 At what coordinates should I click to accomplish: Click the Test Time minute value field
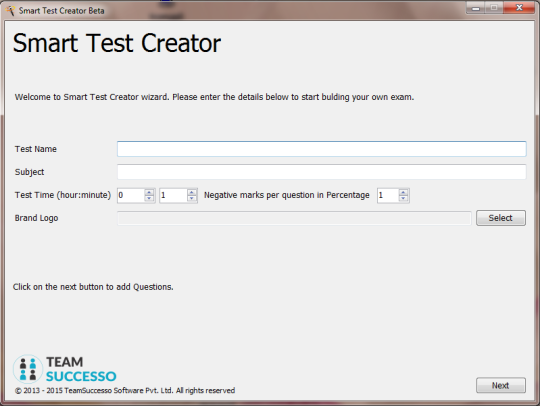(173, 195)
